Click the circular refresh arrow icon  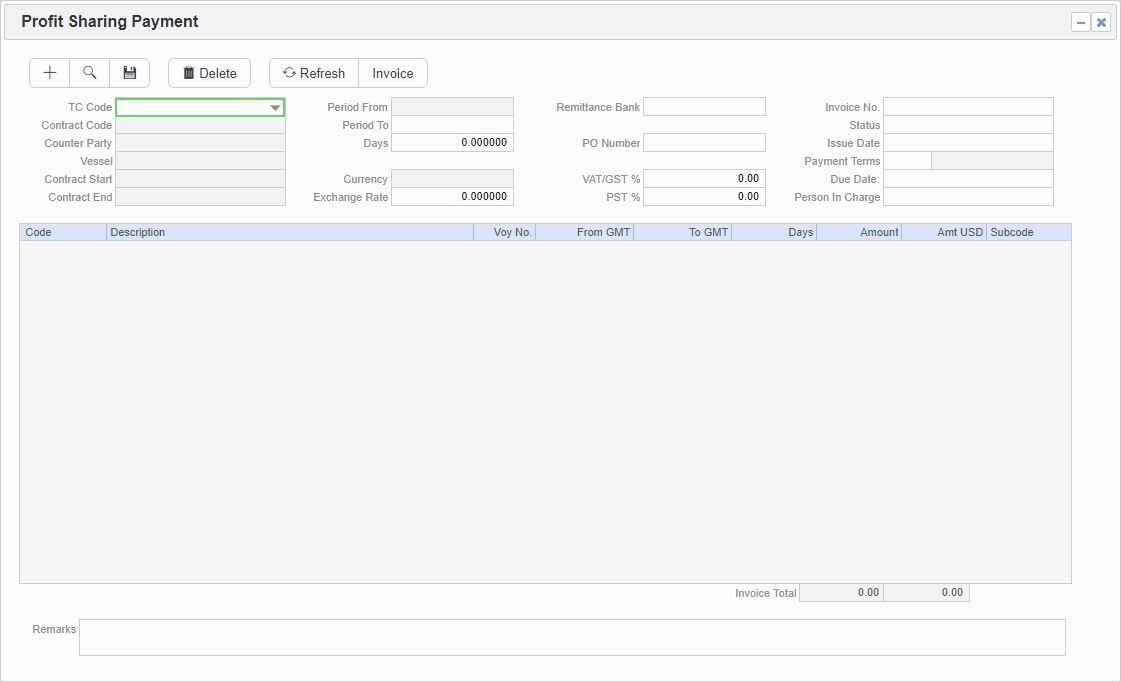(290, 72)
